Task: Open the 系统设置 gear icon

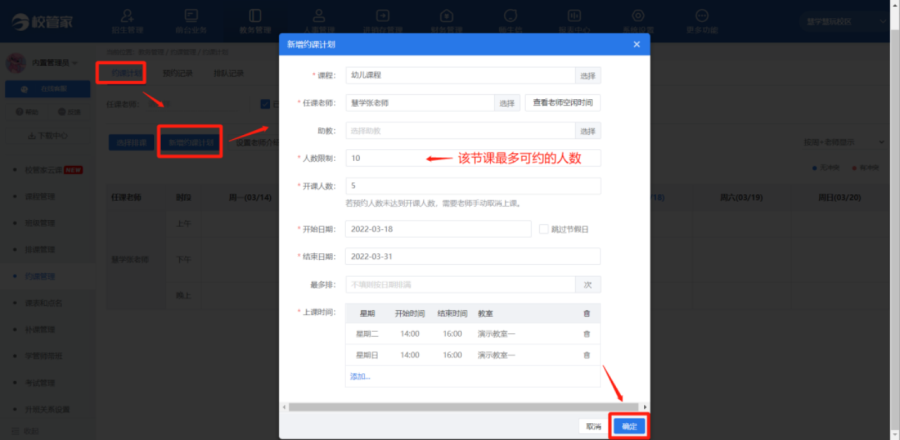Action: [638, 15]
